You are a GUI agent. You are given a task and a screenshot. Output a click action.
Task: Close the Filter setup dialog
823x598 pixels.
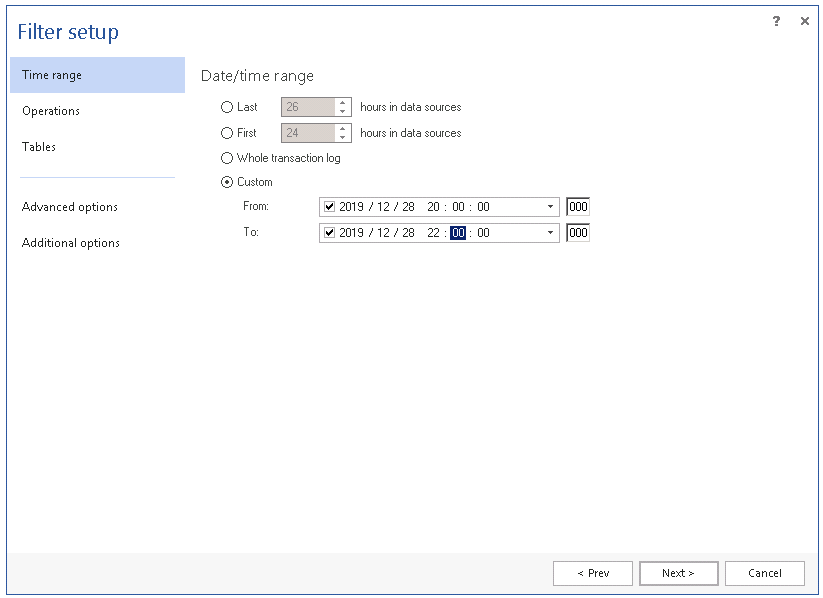[804, 21]
